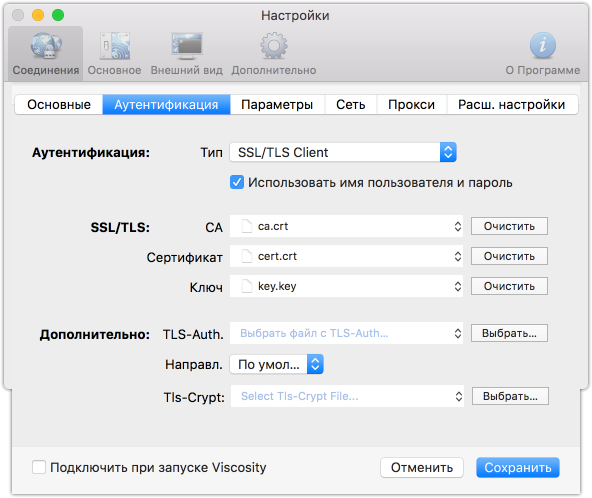
Task: Enable Подключить при запуске Viscosity checkbox
Action: pos(39,467)
